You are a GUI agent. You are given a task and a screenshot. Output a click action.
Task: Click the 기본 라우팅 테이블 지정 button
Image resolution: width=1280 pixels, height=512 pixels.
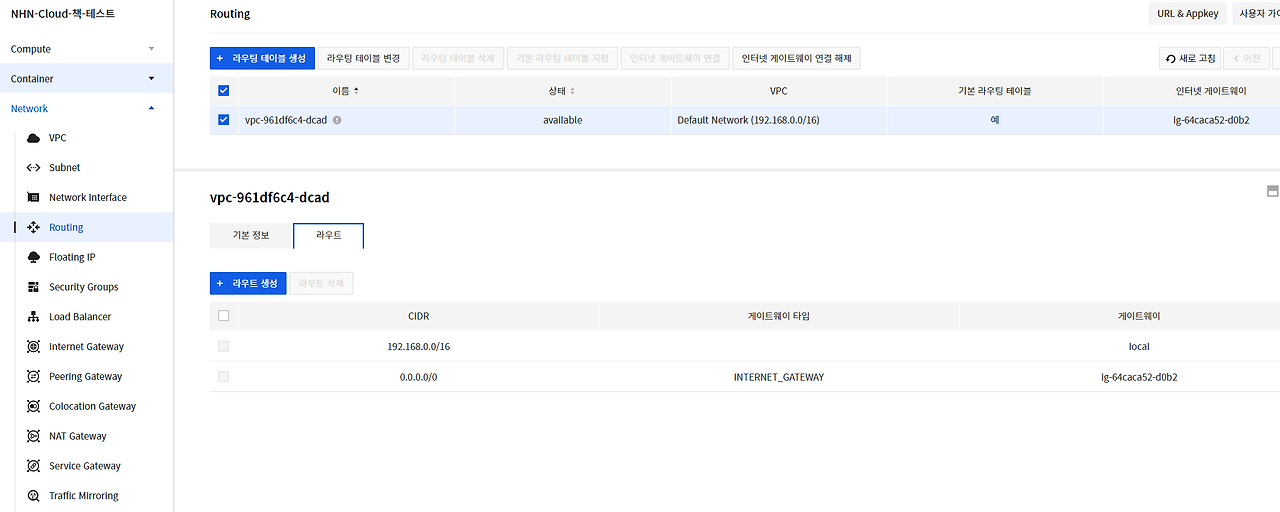coord(562,58)
